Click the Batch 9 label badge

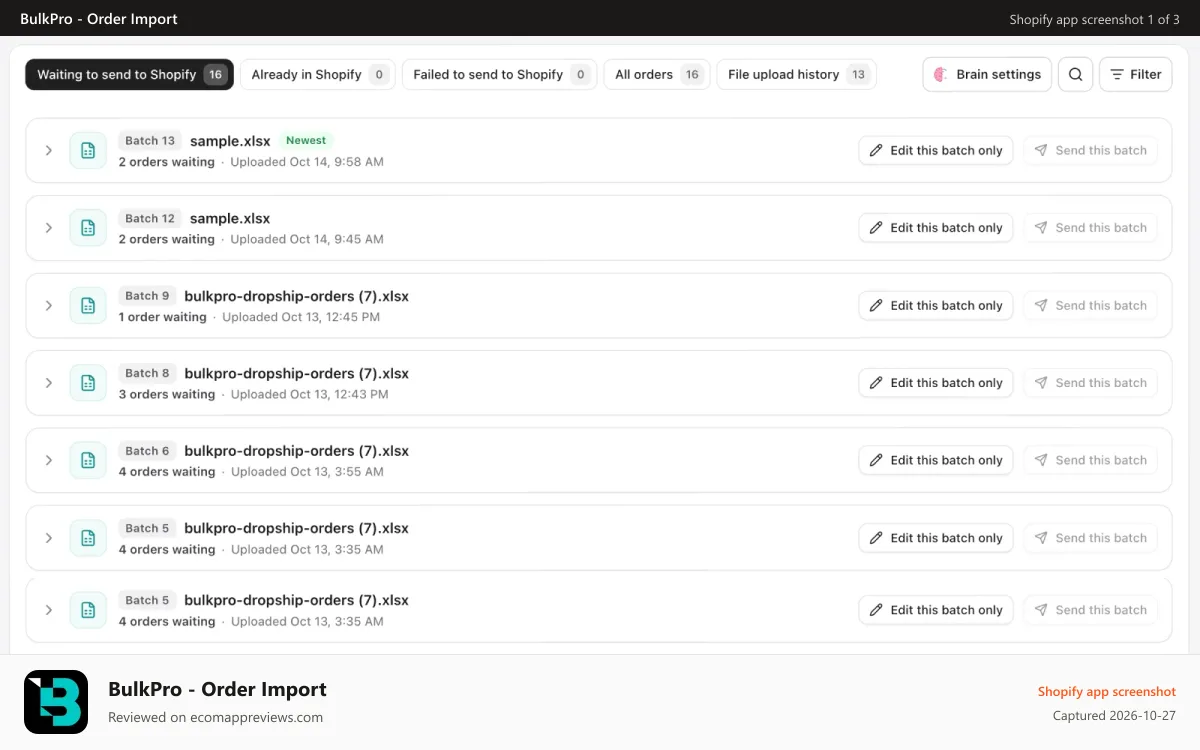click(147, 296)
